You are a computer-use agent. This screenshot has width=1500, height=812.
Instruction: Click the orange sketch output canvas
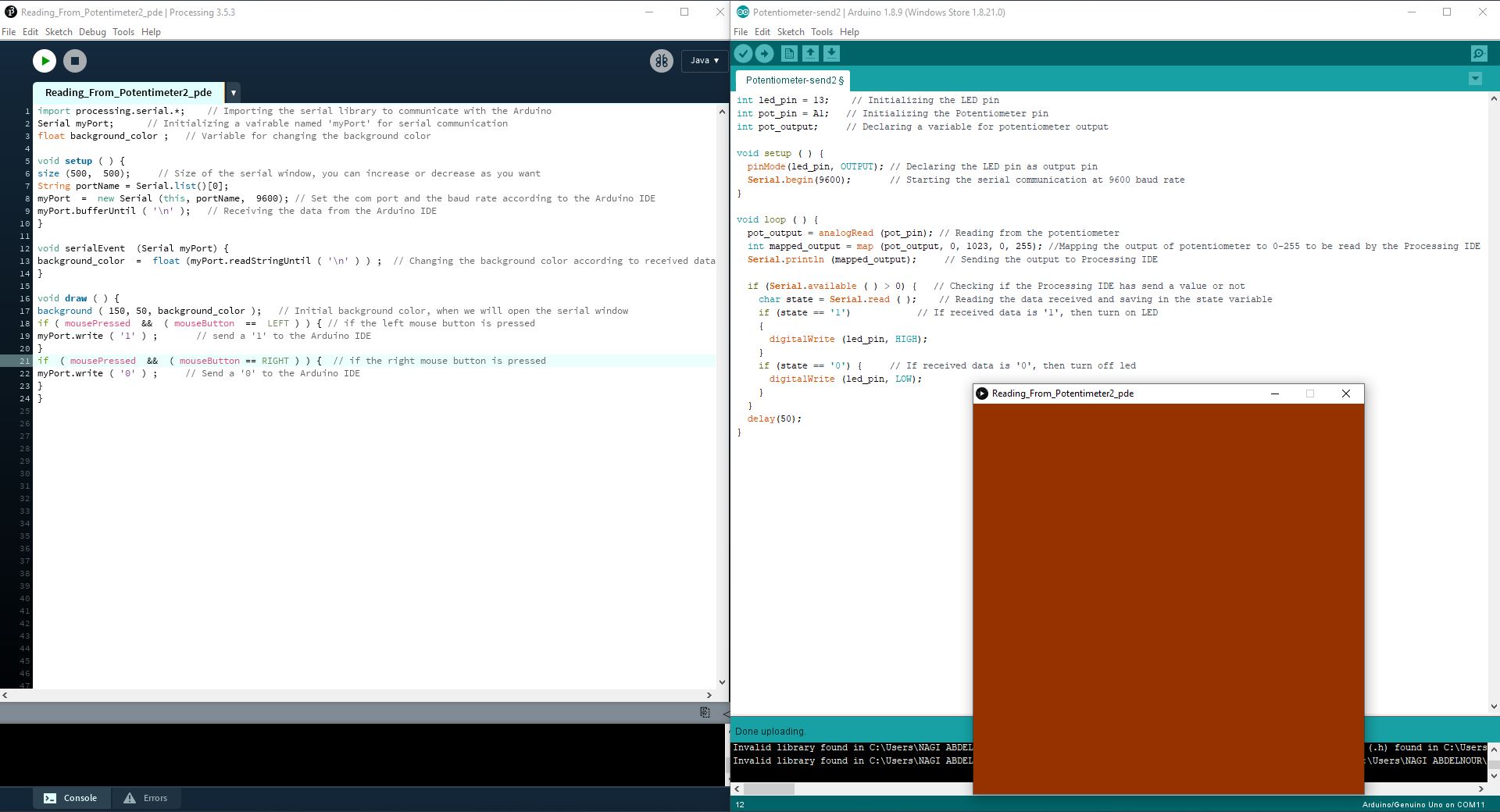pyautogui.click(x=1168, y=599)
